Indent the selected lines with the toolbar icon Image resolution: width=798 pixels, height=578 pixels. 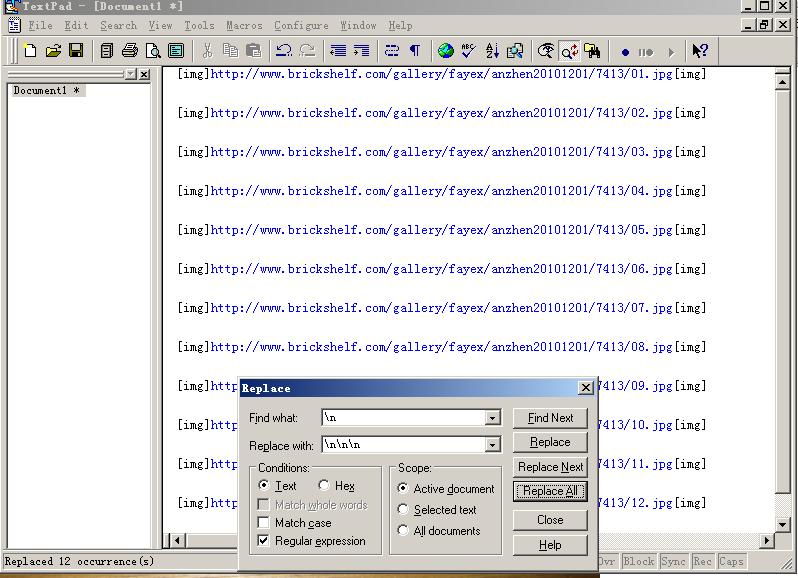click(361, 51)
